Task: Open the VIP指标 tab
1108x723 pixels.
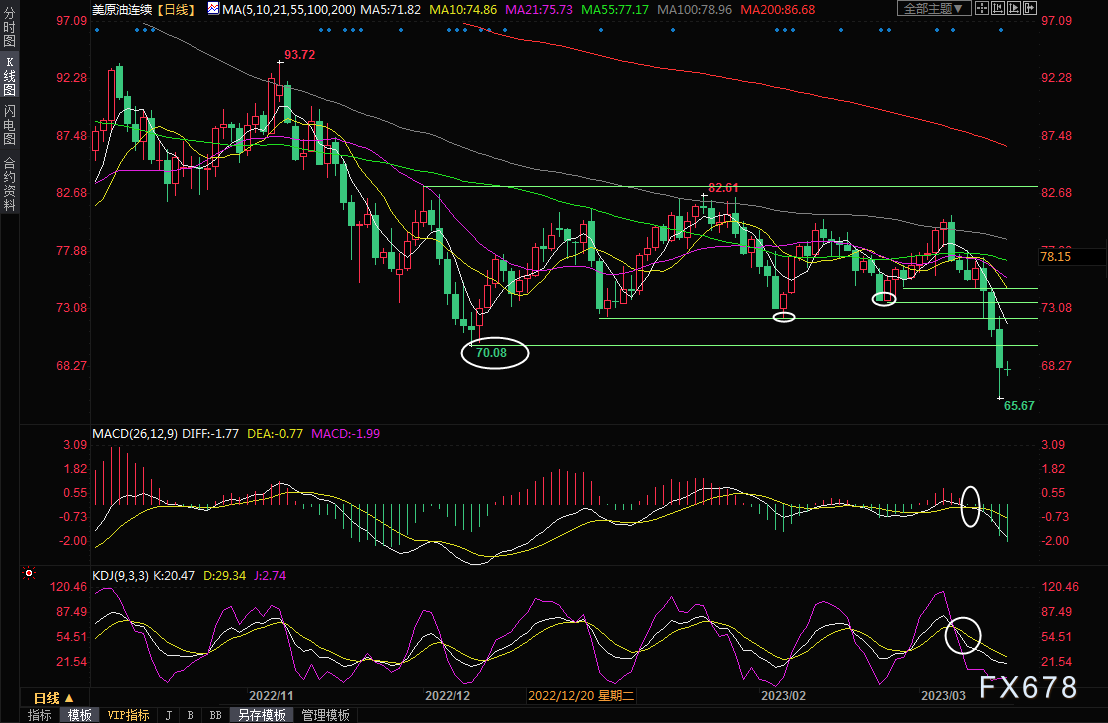Action: (128, 715)
